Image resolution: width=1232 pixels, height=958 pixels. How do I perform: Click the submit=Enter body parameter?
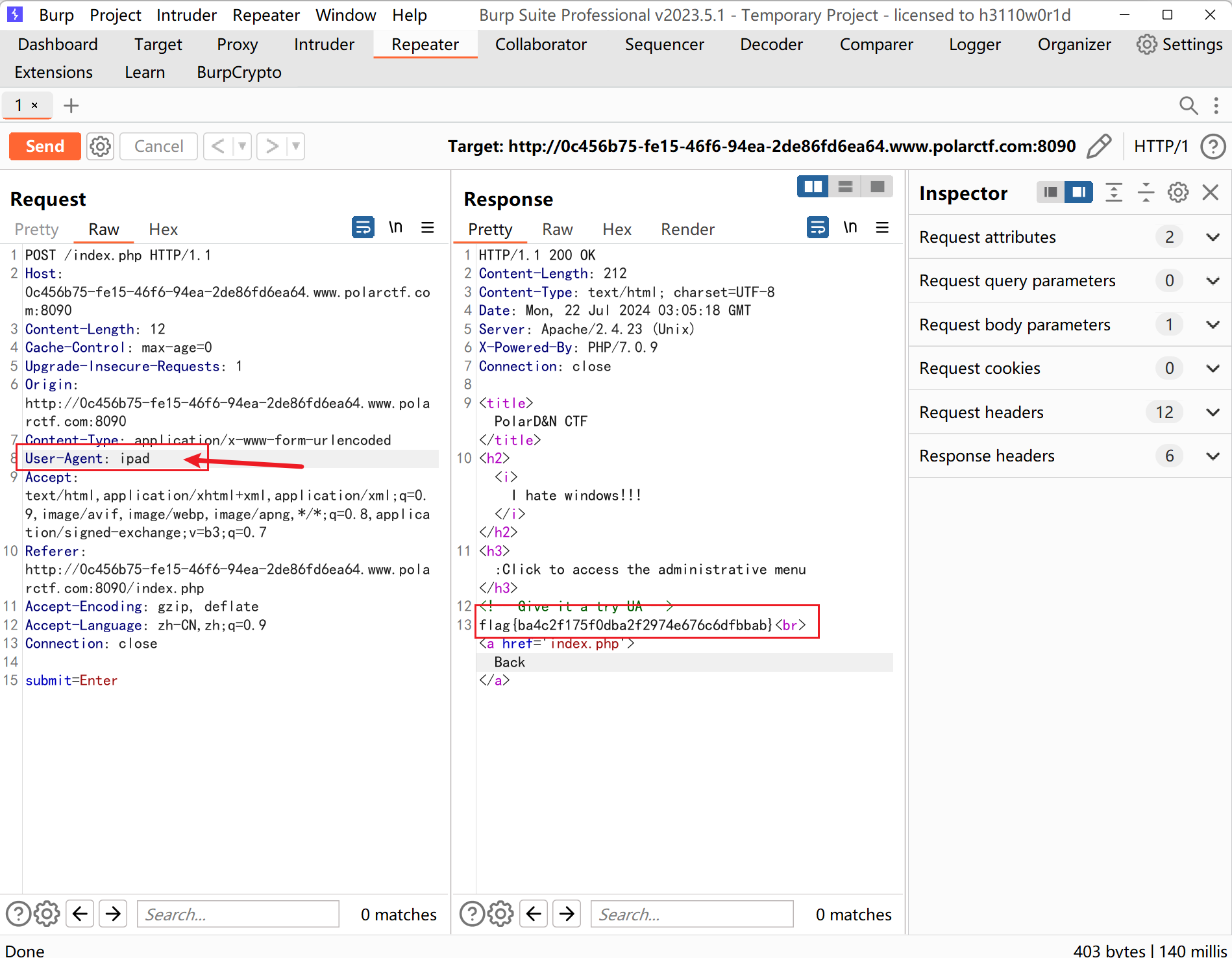pos(71,680)
